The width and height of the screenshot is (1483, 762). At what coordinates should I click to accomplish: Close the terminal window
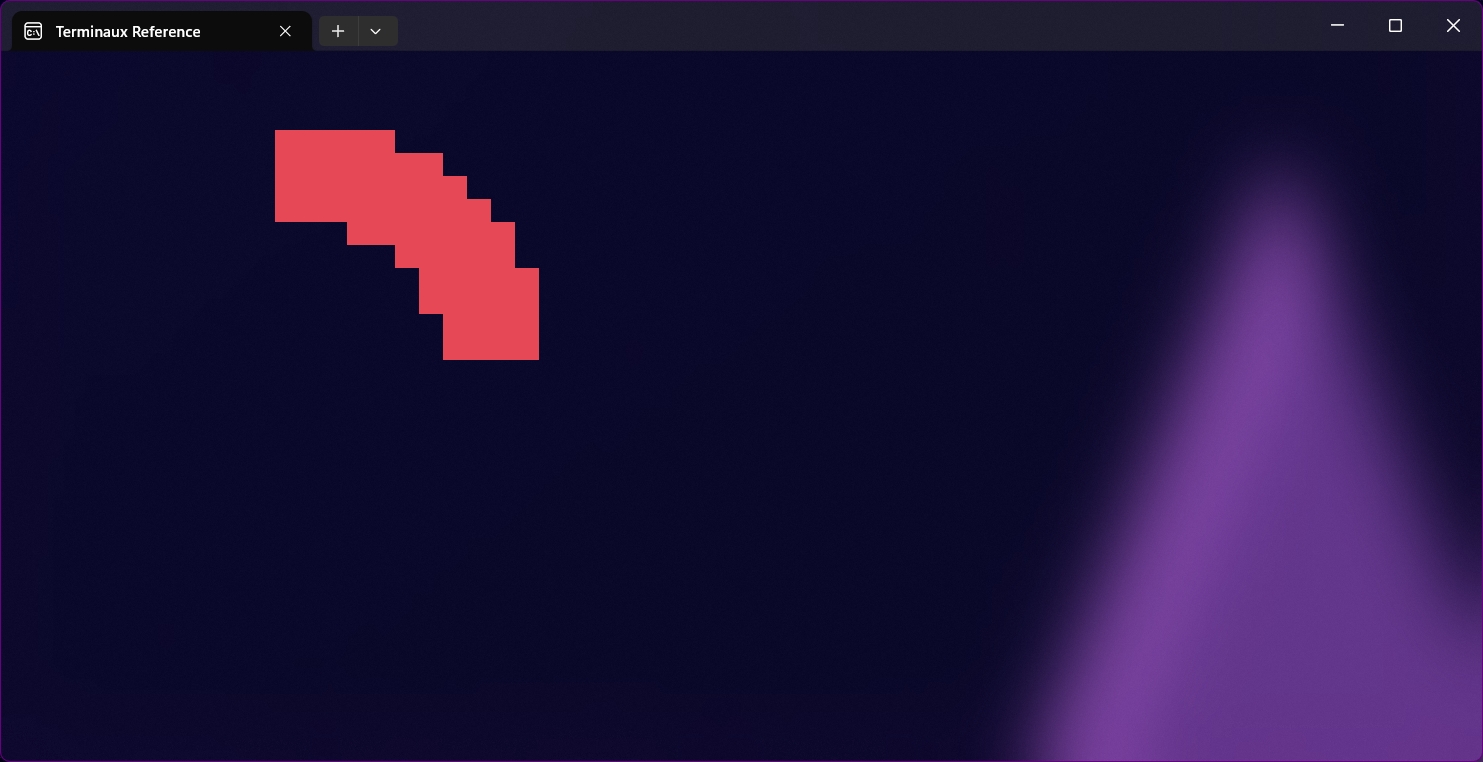[1453, 25]
